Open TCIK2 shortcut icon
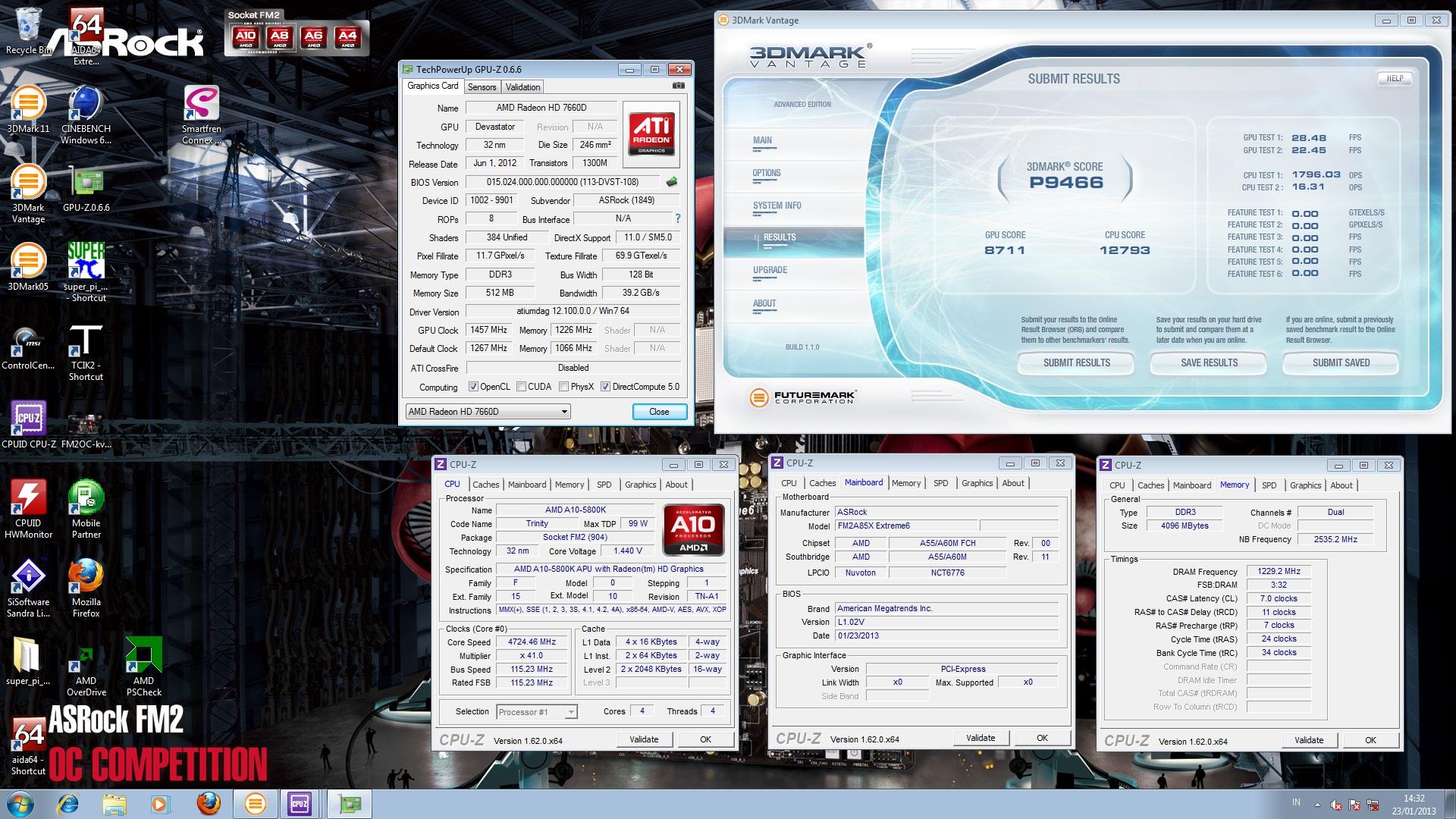Screen dimensions: 1456x819 click(x=86, y=353)
